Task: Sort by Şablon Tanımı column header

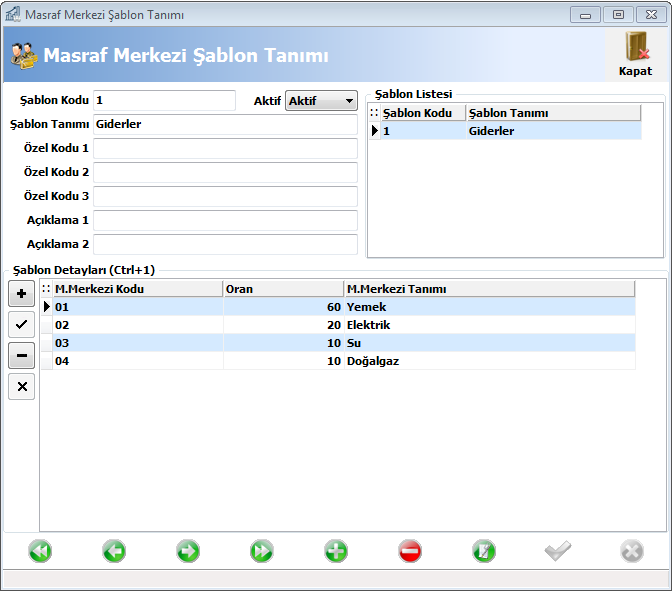Action: (554, 113)
